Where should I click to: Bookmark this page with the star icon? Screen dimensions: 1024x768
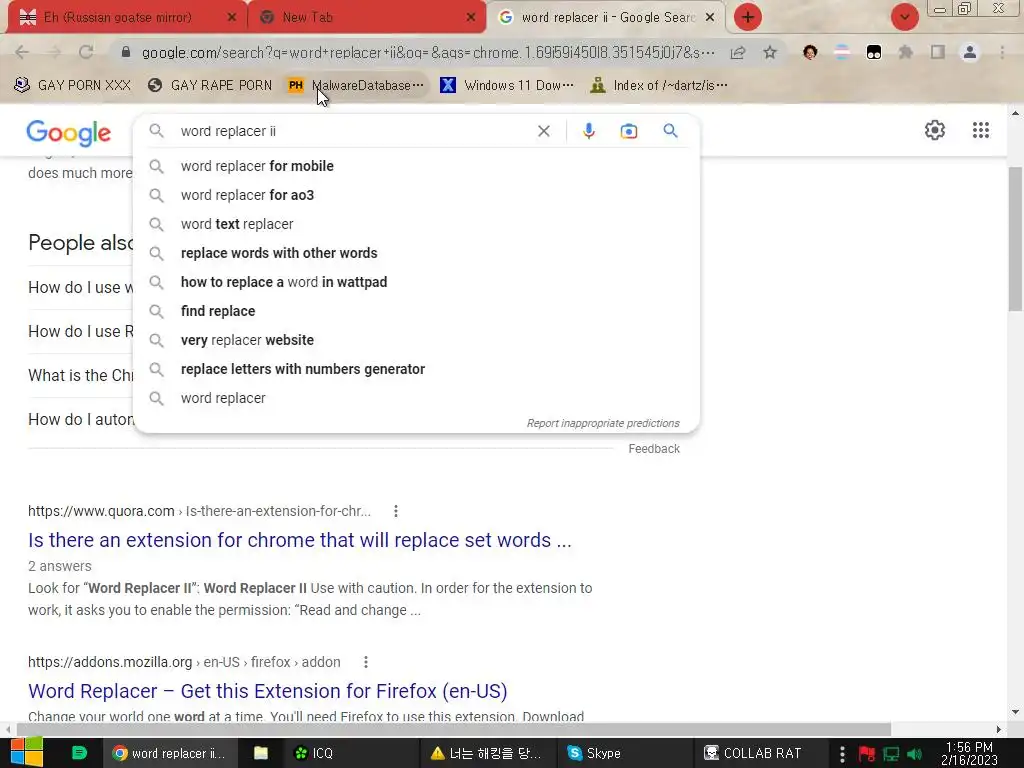[x=770, y=52]
